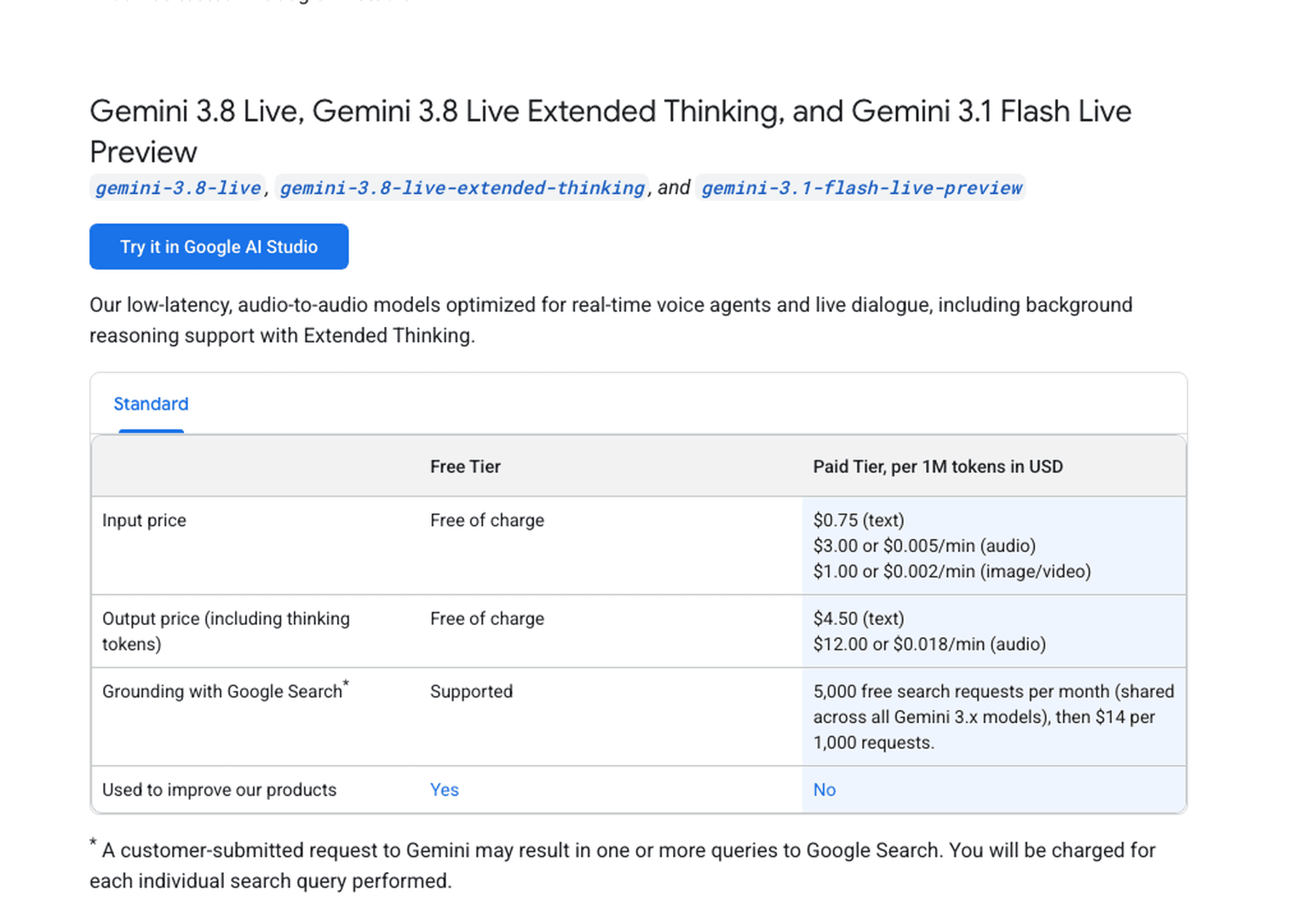Click the $3.00 or $0.005/min (audio) price
1316x907 pixels.
924,546
